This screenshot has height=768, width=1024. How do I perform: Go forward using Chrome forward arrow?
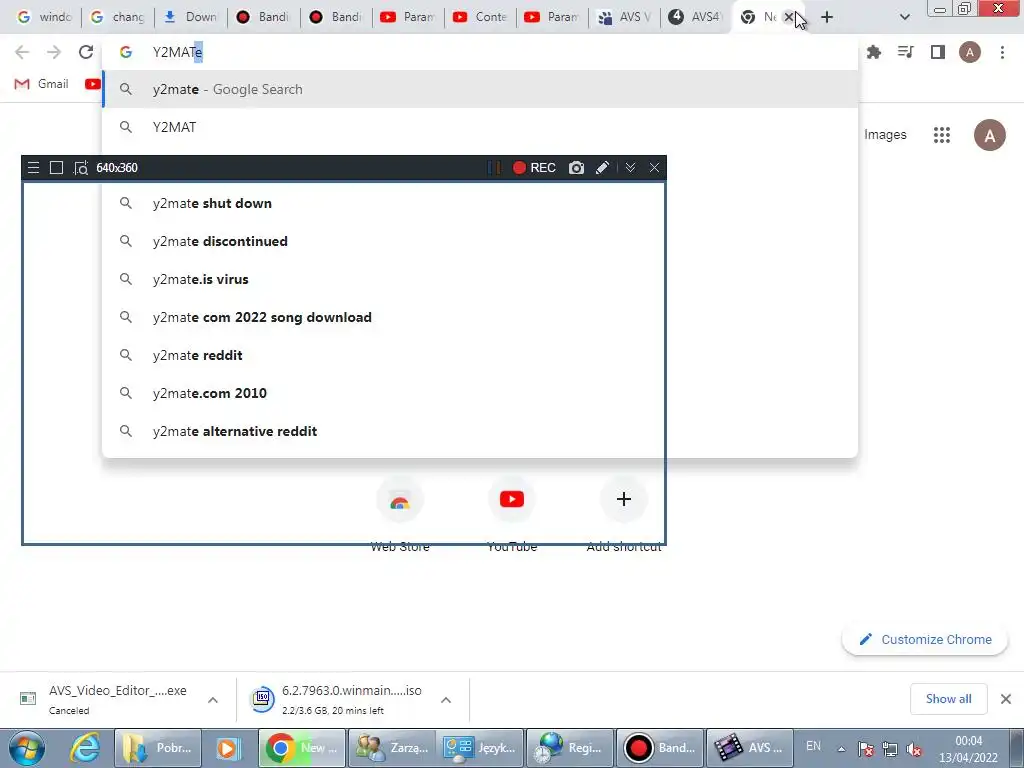point(54,52)
